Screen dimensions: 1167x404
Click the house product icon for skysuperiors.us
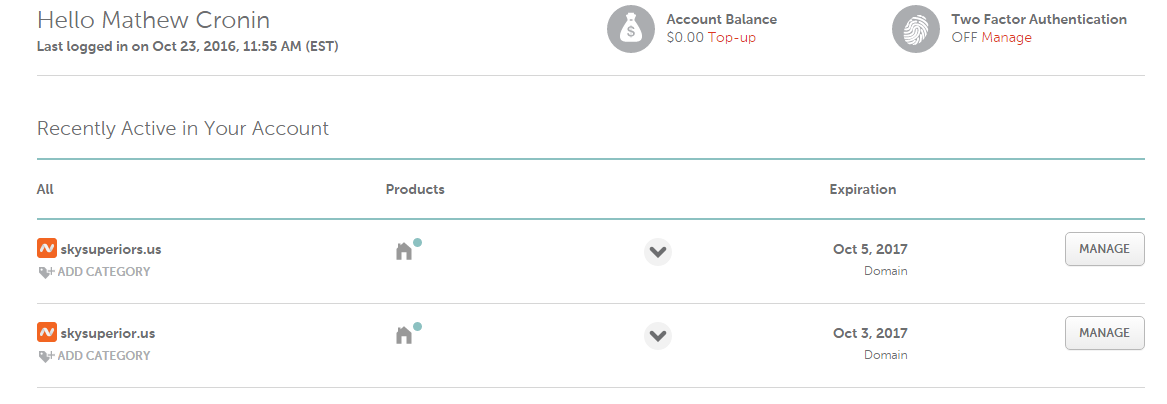click(404, 251)
